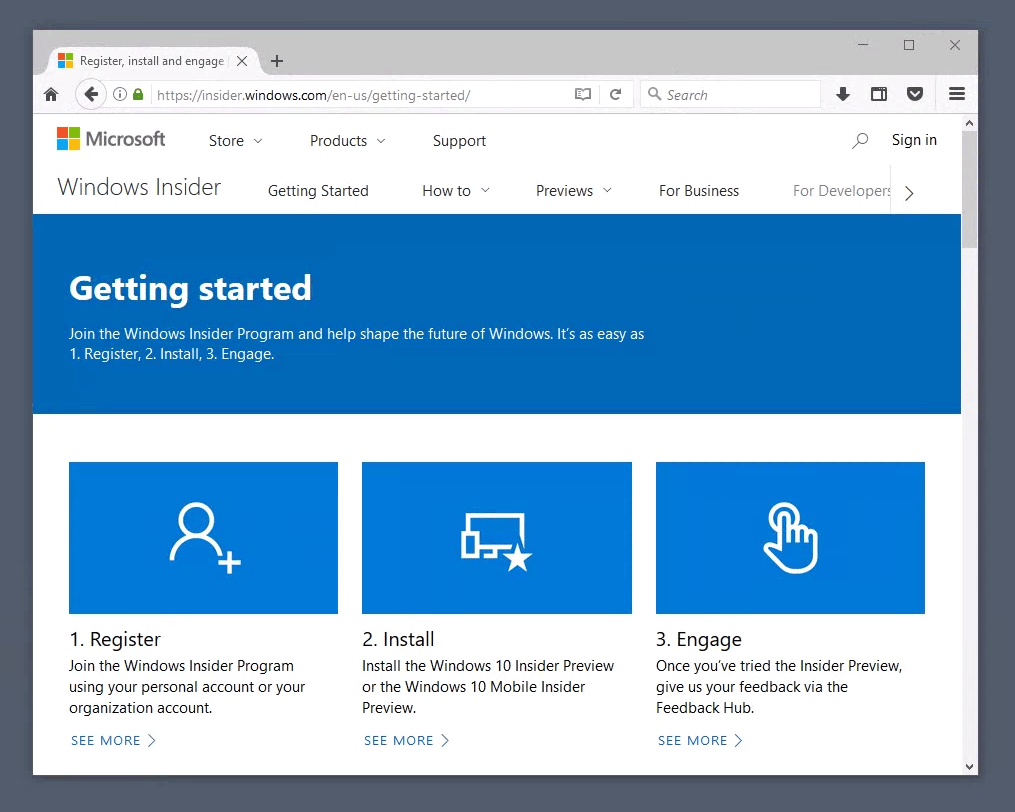Expand the Store dropdown menu
The image size is (1015, 812).
tap(235, 141)
